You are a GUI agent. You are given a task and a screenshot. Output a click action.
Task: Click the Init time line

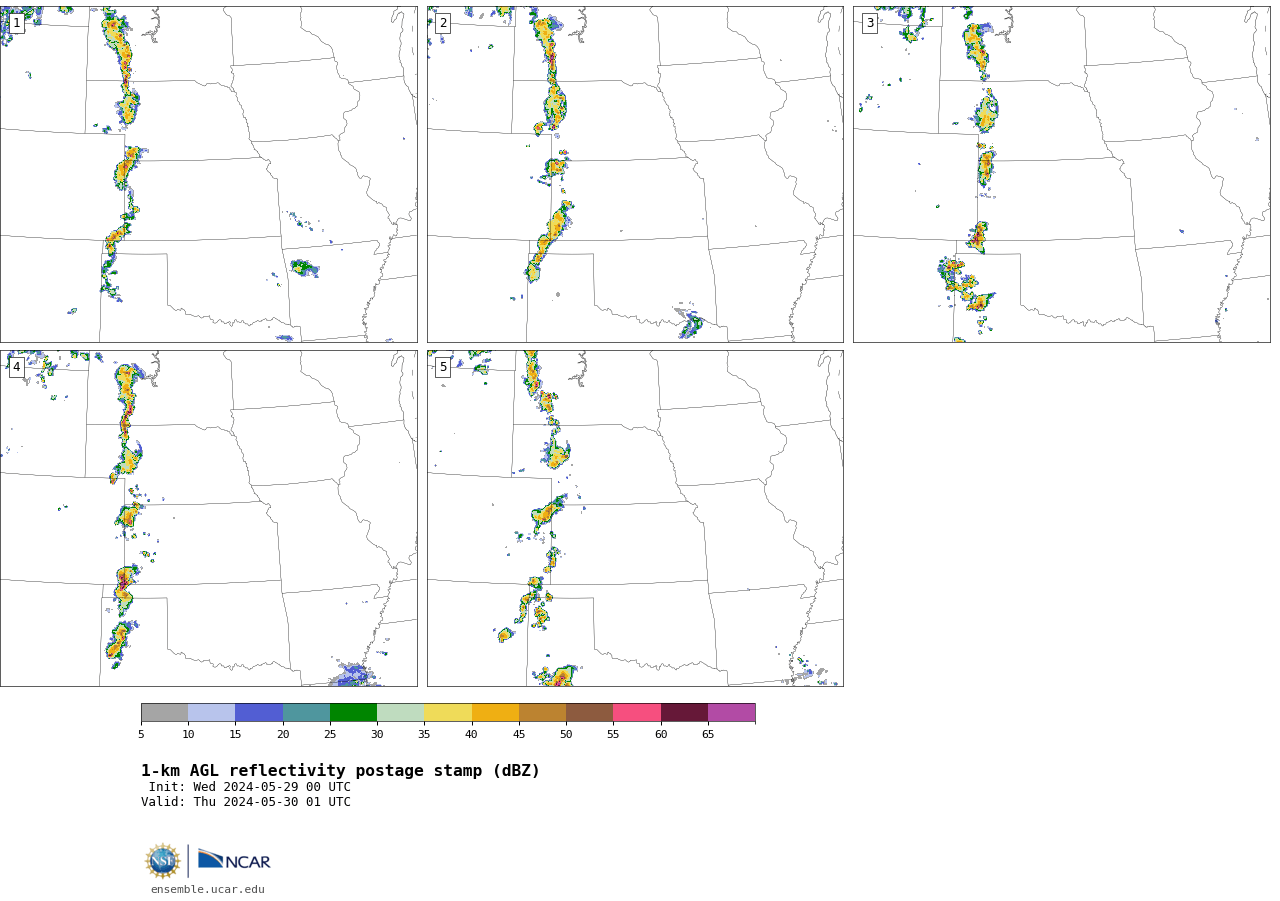click(x=250, y=787)
